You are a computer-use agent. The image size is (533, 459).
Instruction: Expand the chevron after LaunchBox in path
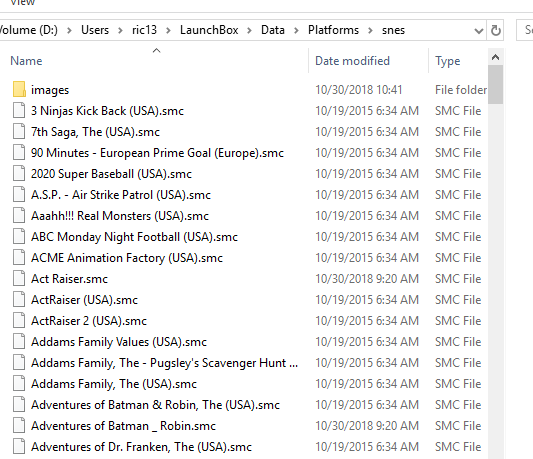tap(249, 31)
